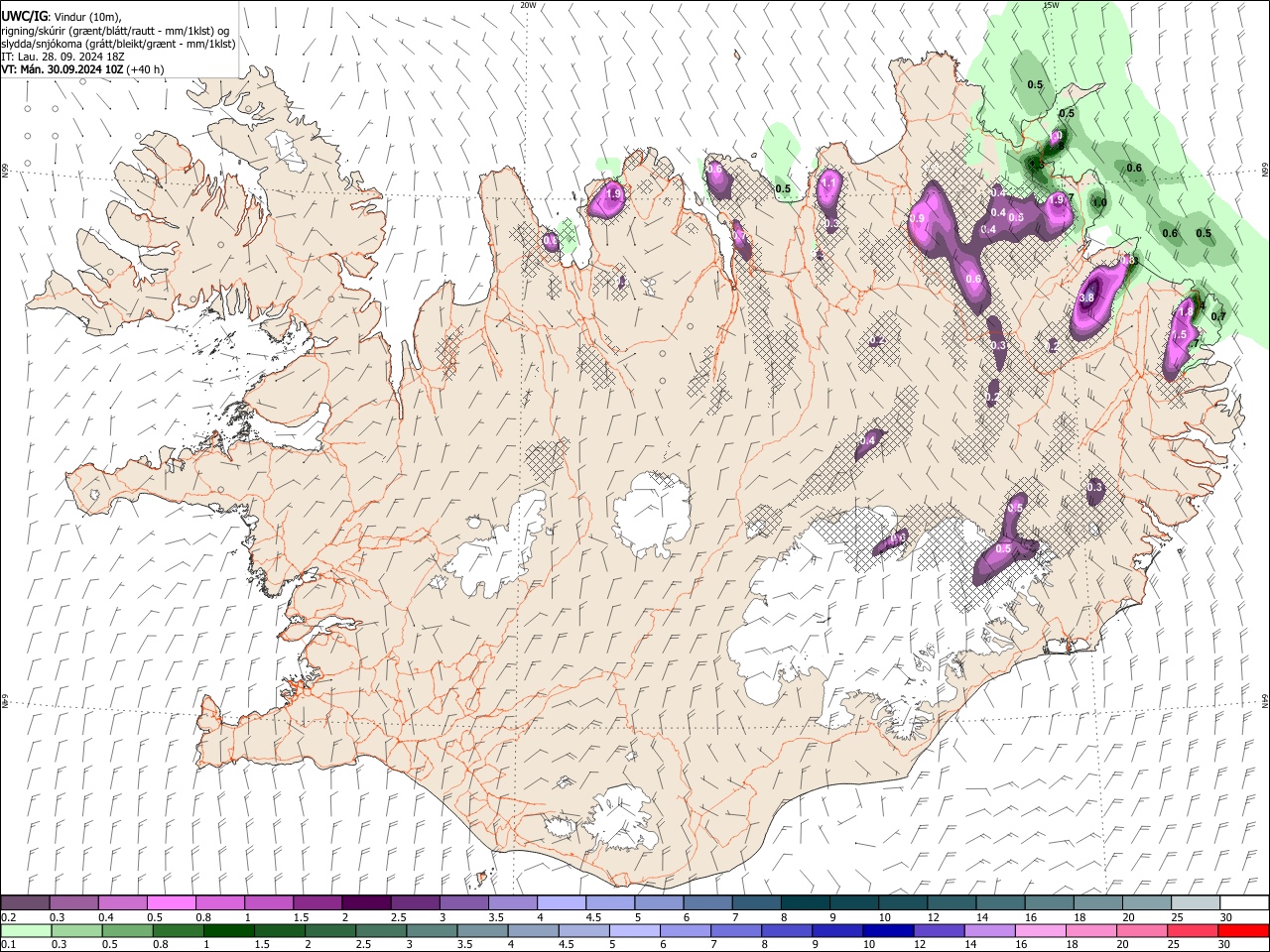Click the magenta 1.5 swatch in the snow legend
This screenshot has height=952, width=1270.
point(317,902)
